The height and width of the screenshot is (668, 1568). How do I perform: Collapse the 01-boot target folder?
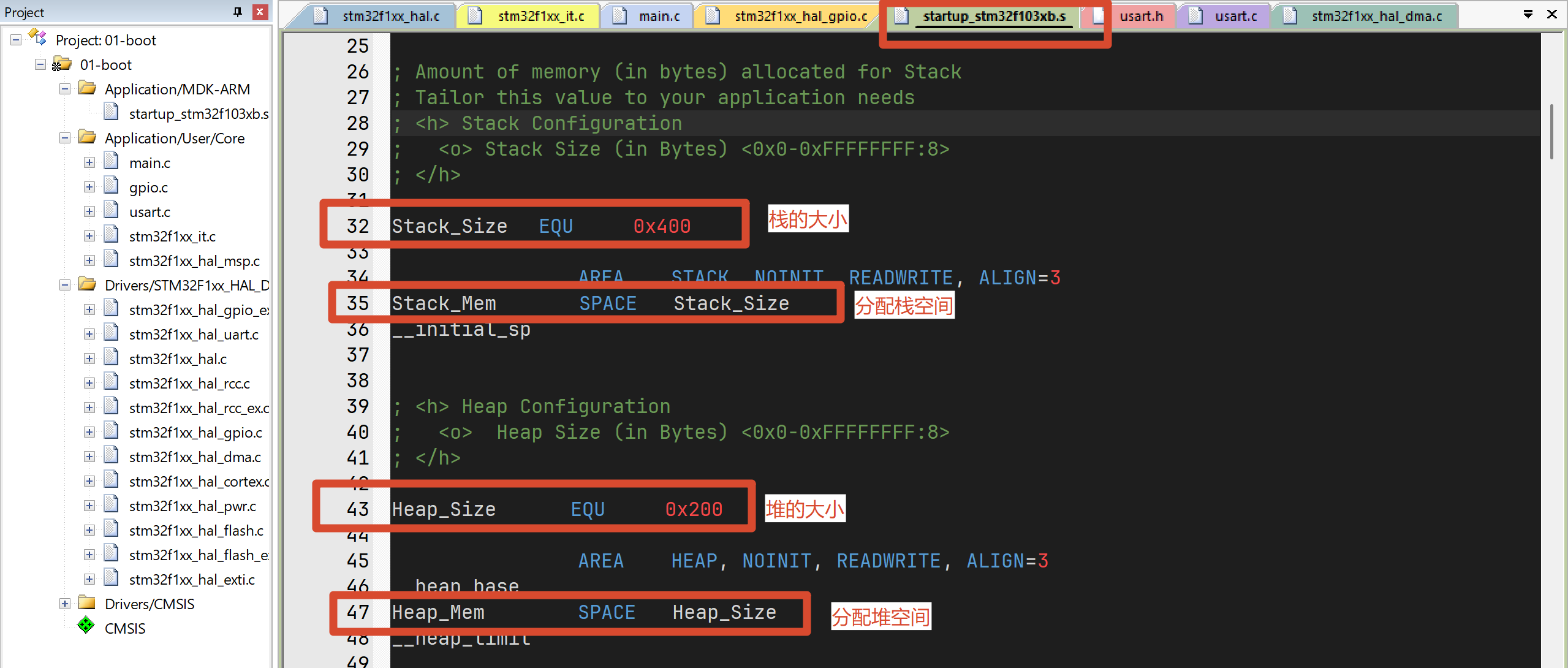click(40, 64)
